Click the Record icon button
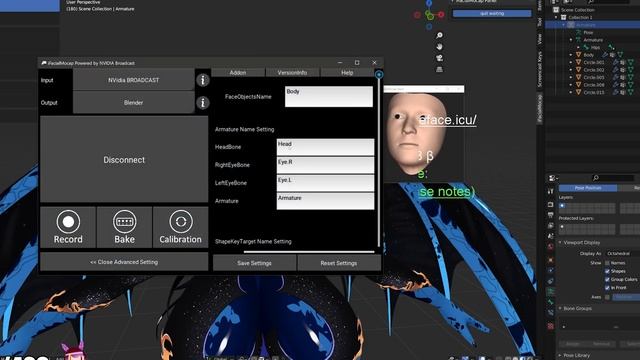This screenshot has height=360, width=640. 68,227
